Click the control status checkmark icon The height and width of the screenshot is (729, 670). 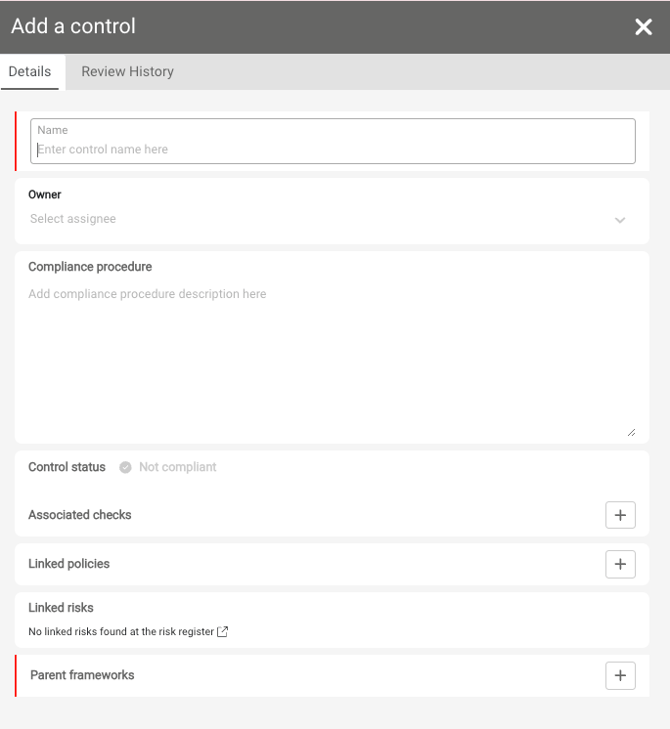[x=125, y=467]
